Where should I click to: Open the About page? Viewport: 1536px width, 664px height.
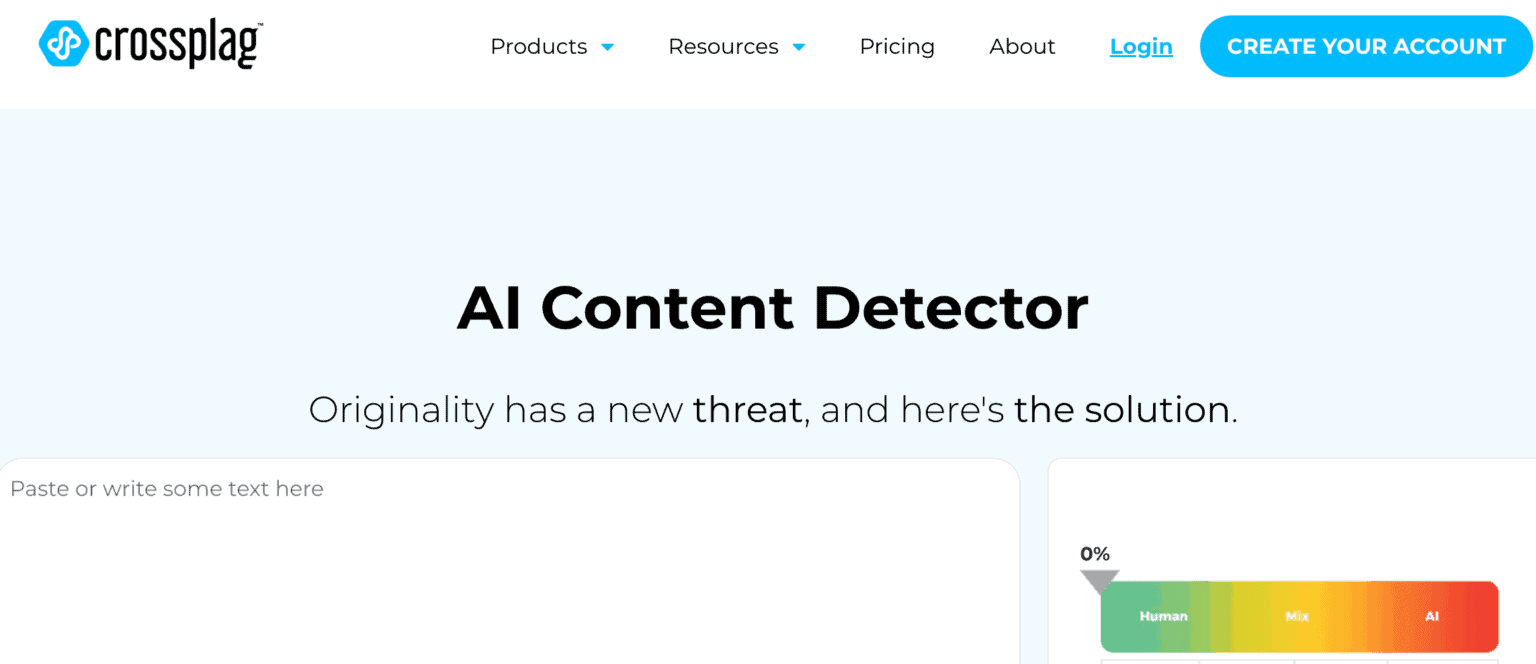(x=1022, y=46)
